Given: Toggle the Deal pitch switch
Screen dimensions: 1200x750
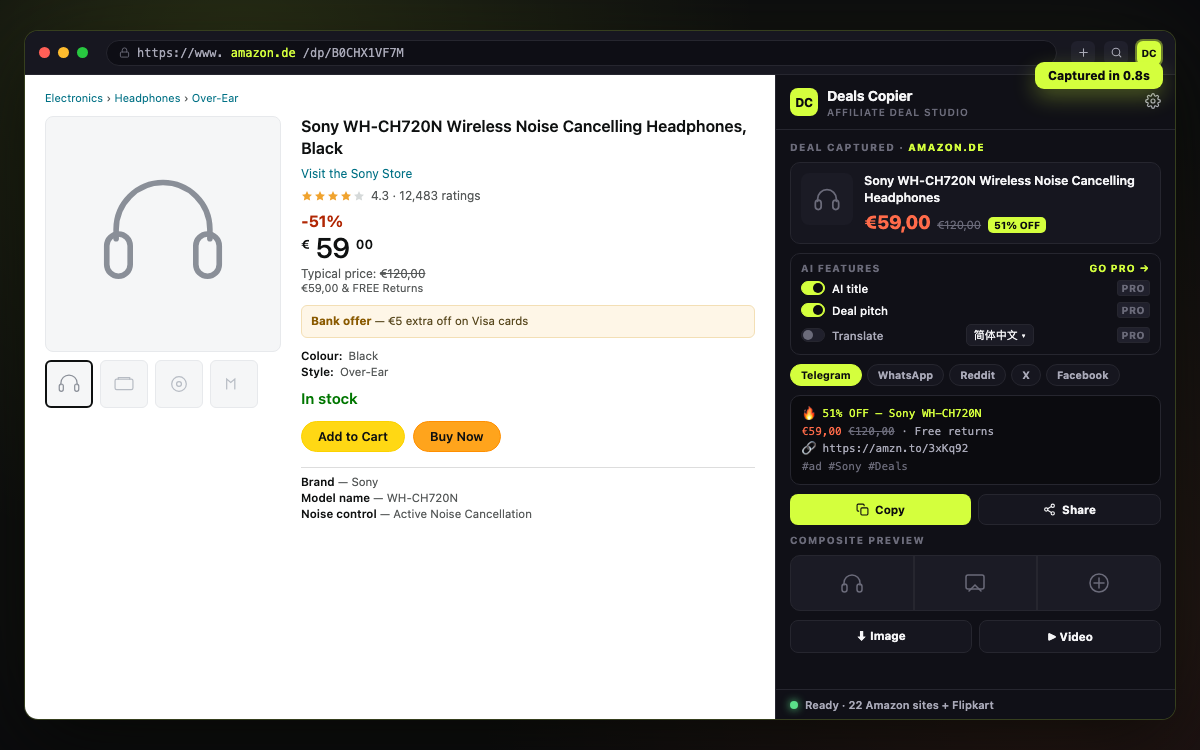Looking at the screenshot, I should 813,310.
